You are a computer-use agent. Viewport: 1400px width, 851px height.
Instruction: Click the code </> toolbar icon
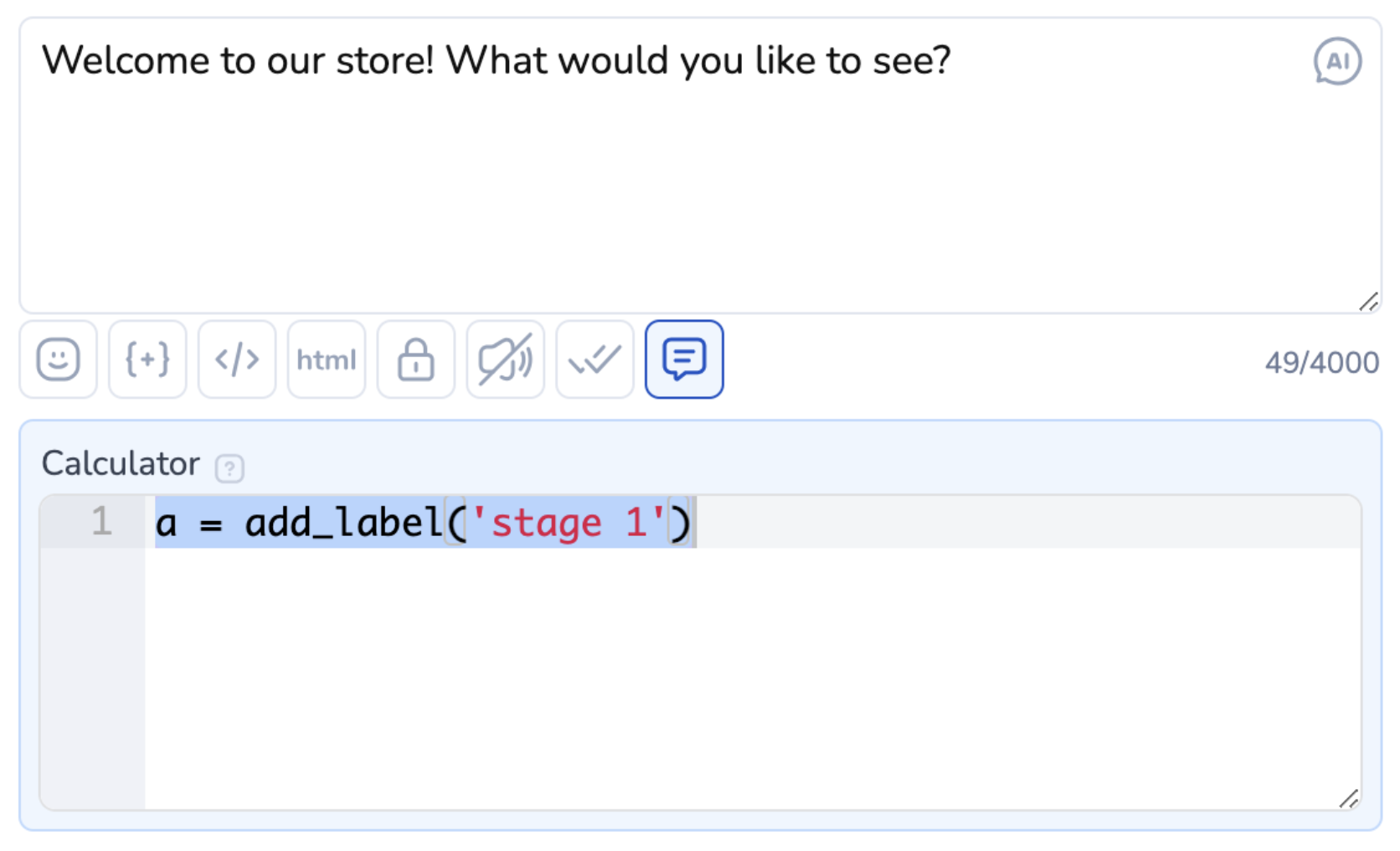(x=237, y=359)
